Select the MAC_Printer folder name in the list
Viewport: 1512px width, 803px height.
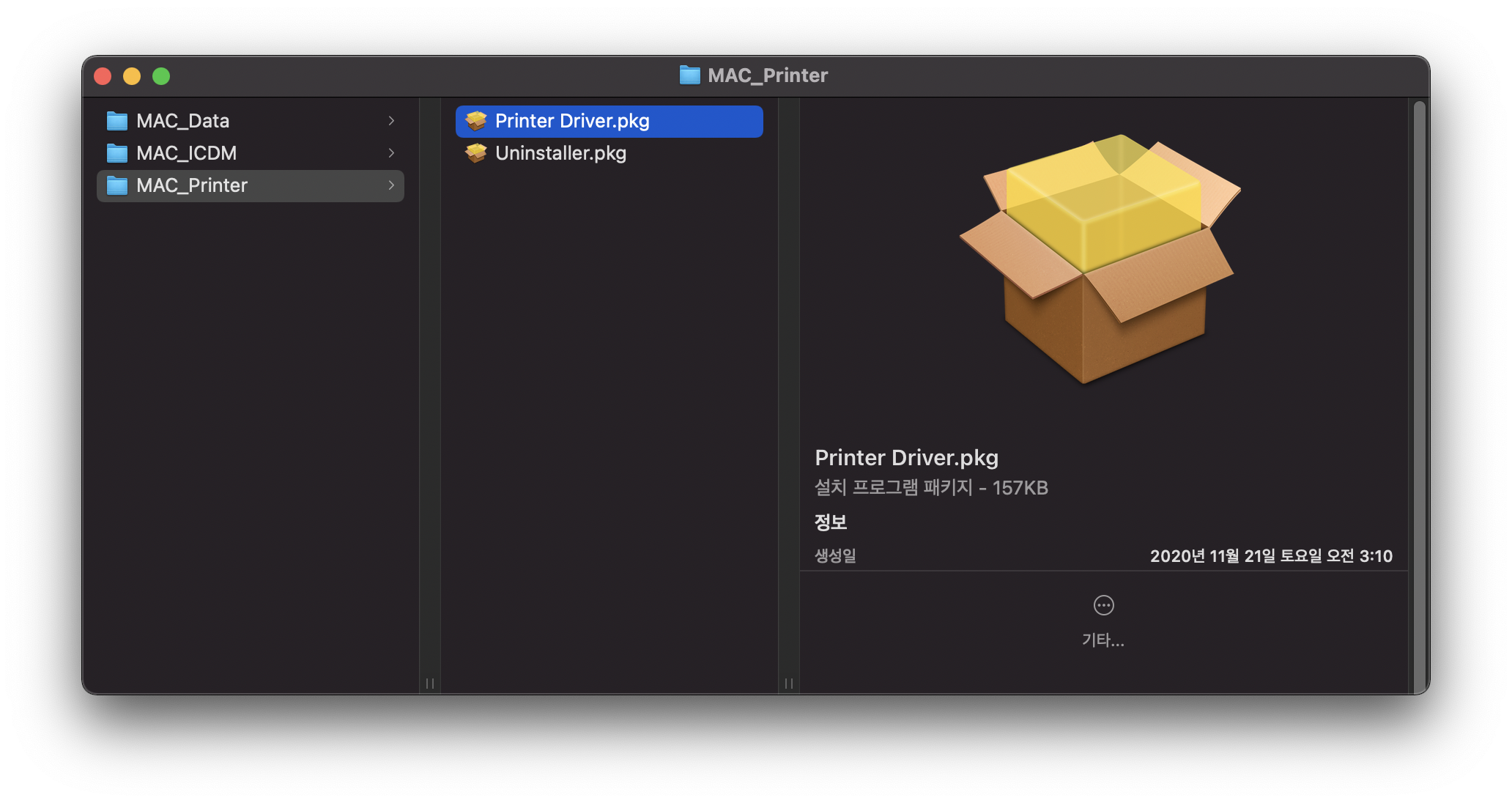click(x=192, y=185)
